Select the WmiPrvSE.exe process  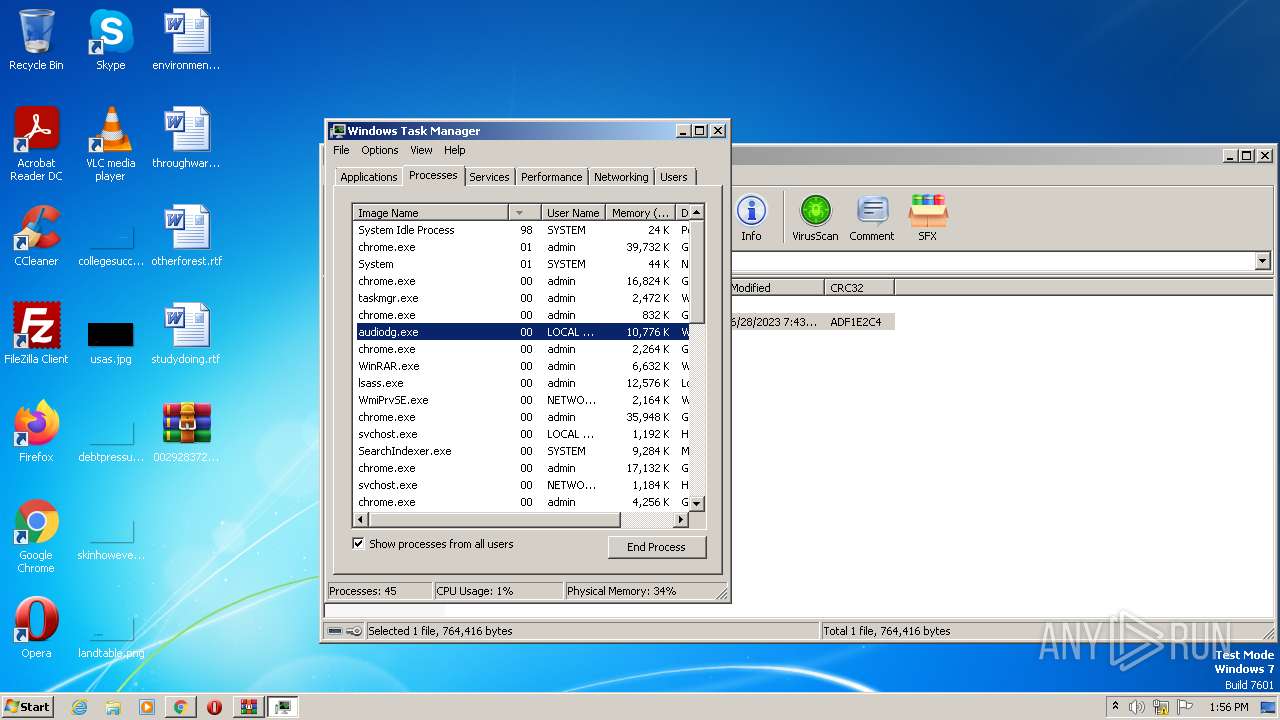pyautogui.click(x=522, y=400)
